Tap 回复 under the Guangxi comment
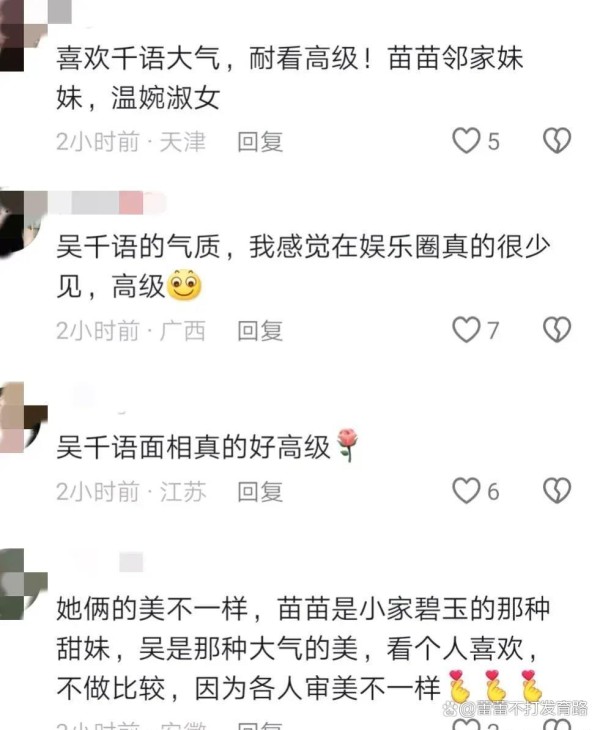The width and height of the screenshot is (600, 730). click(260, 331)
